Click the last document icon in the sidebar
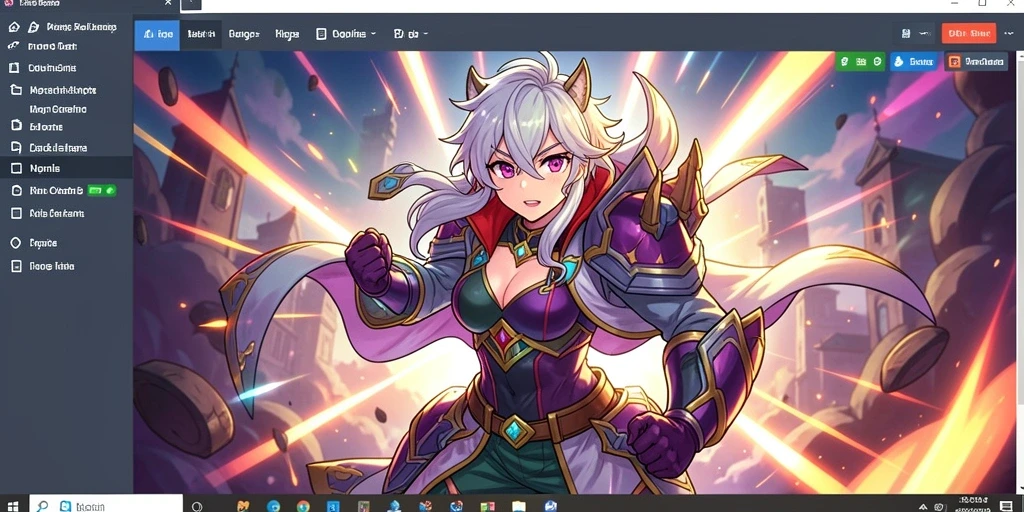The height and width of the screenshot is (512, 1024). [16, 266]
